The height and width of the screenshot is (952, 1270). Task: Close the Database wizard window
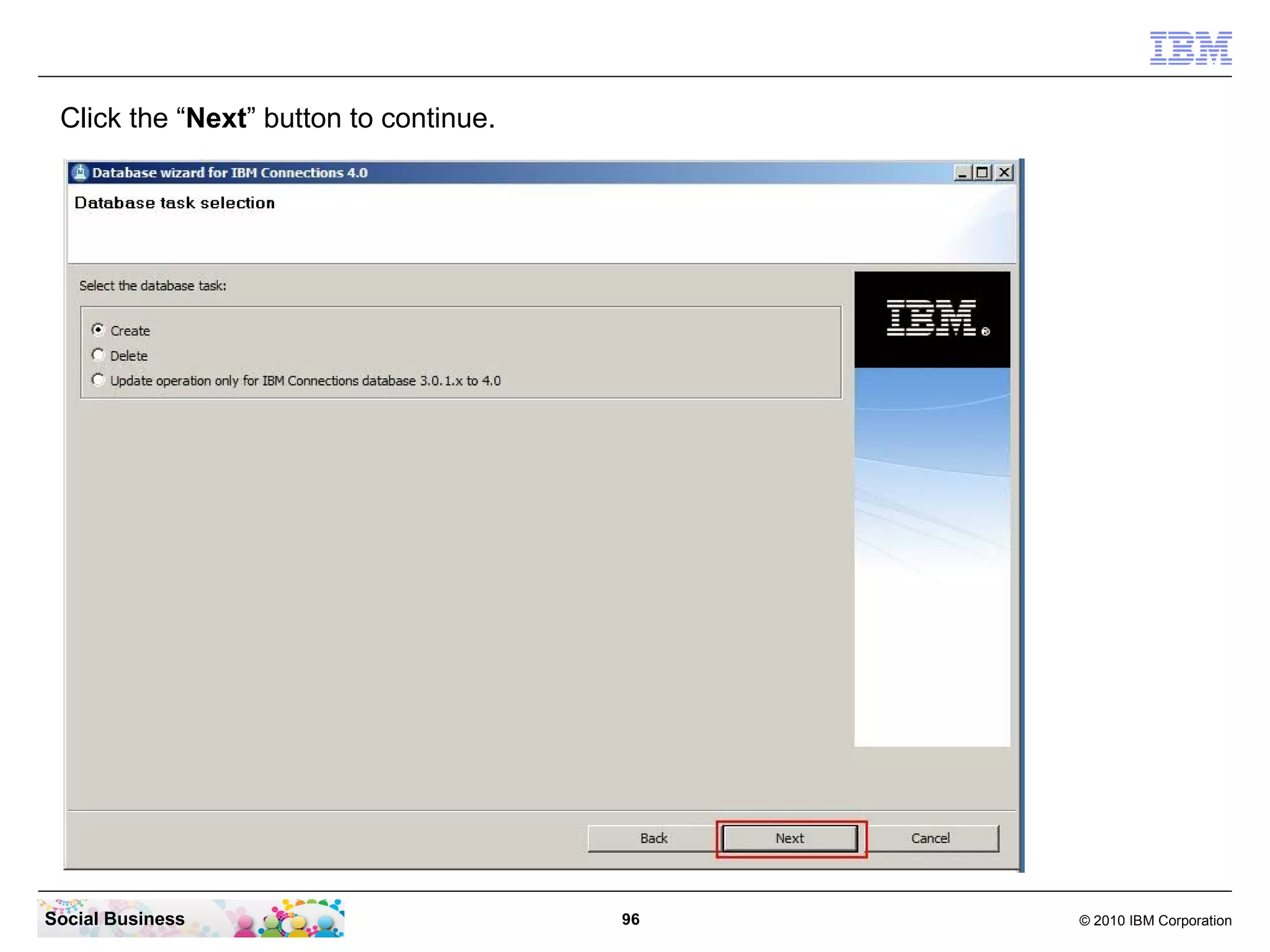(1004, 173)
